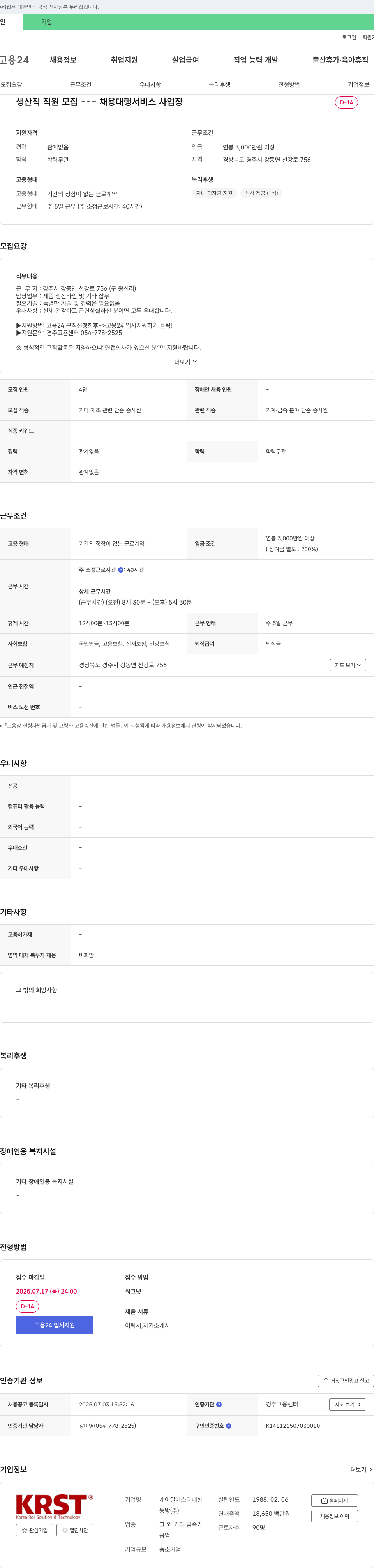Jump to 근무조건 section tab
Image resolution: width=374 pixels, height=1568 pixels.
pos(80,84)
